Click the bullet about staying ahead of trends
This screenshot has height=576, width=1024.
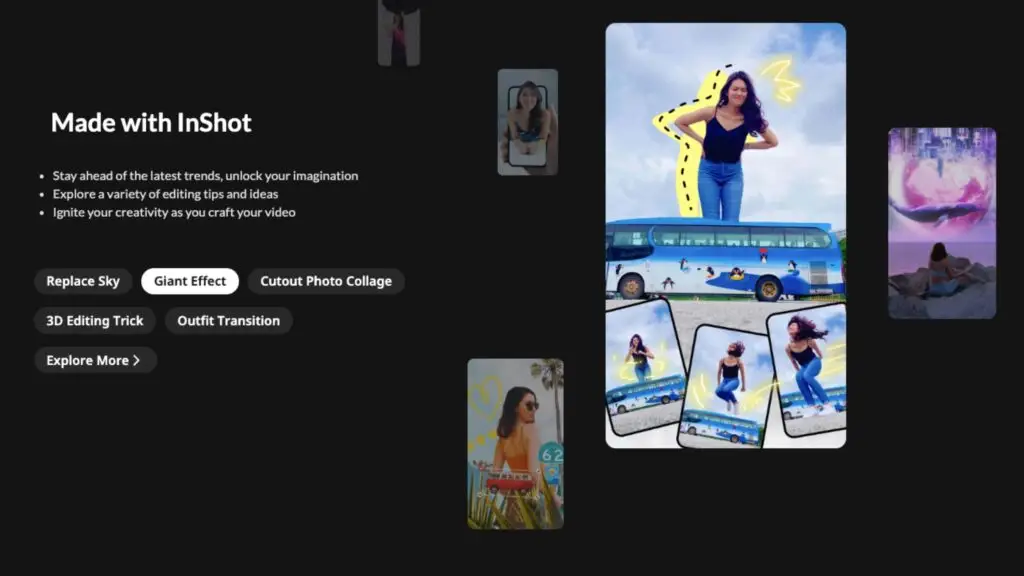tap(204, 175)
